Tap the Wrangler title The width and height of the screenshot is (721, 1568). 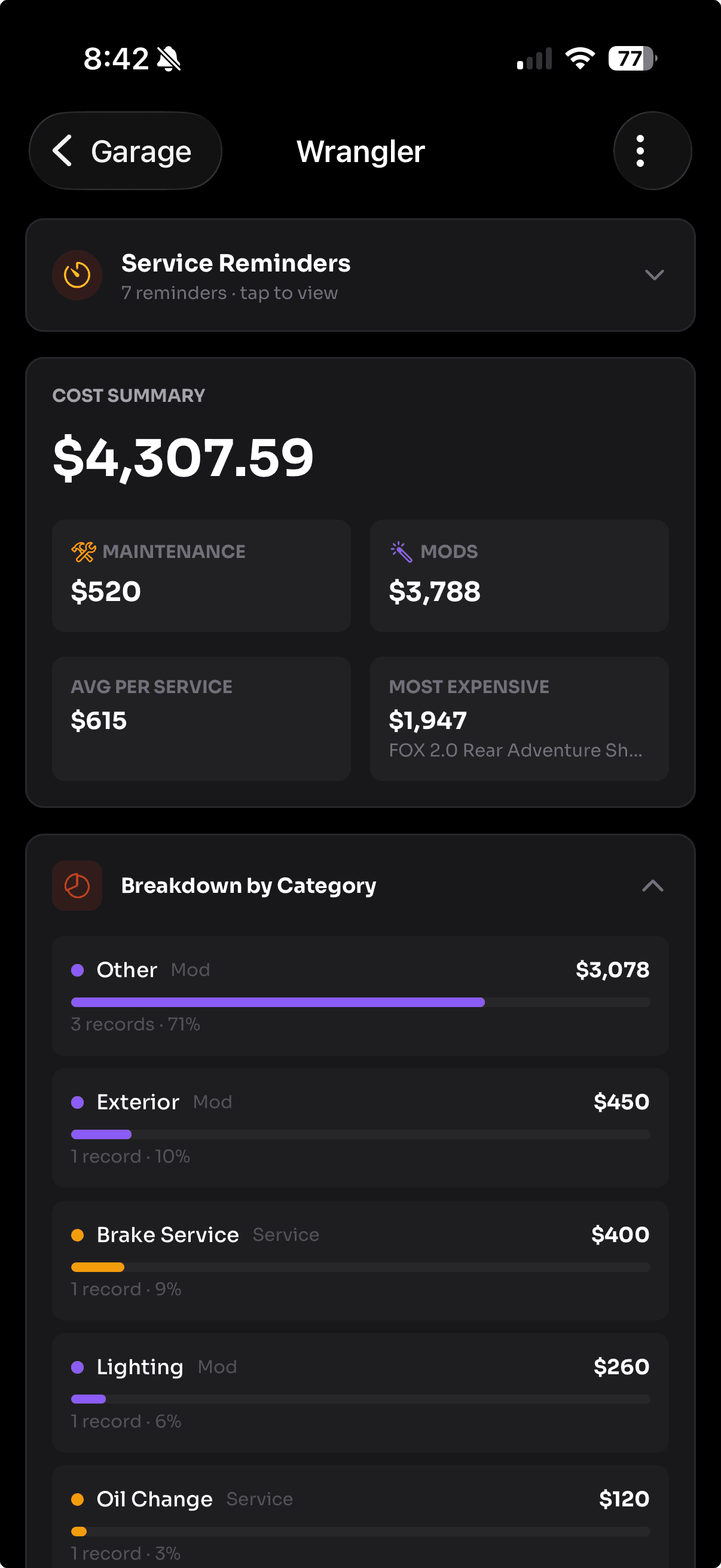pyautogui.click(x=360, y=151)
